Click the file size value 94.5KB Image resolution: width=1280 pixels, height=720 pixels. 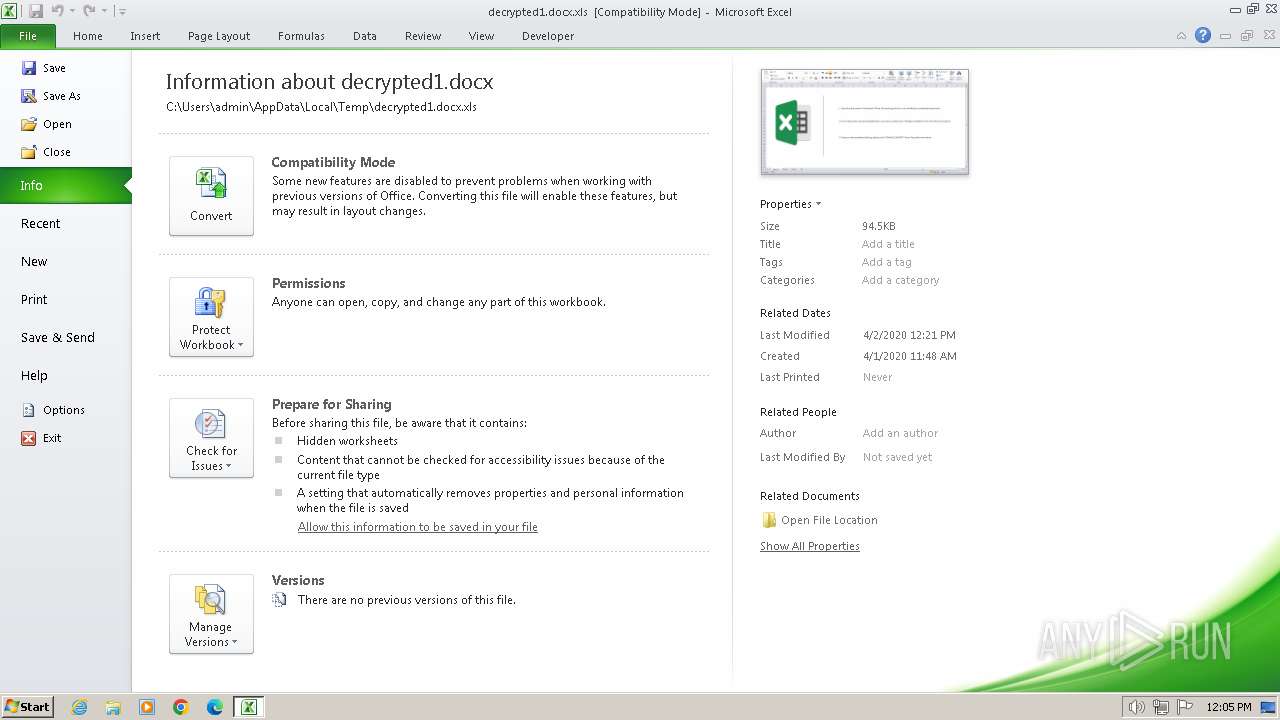tap(879, 226)
